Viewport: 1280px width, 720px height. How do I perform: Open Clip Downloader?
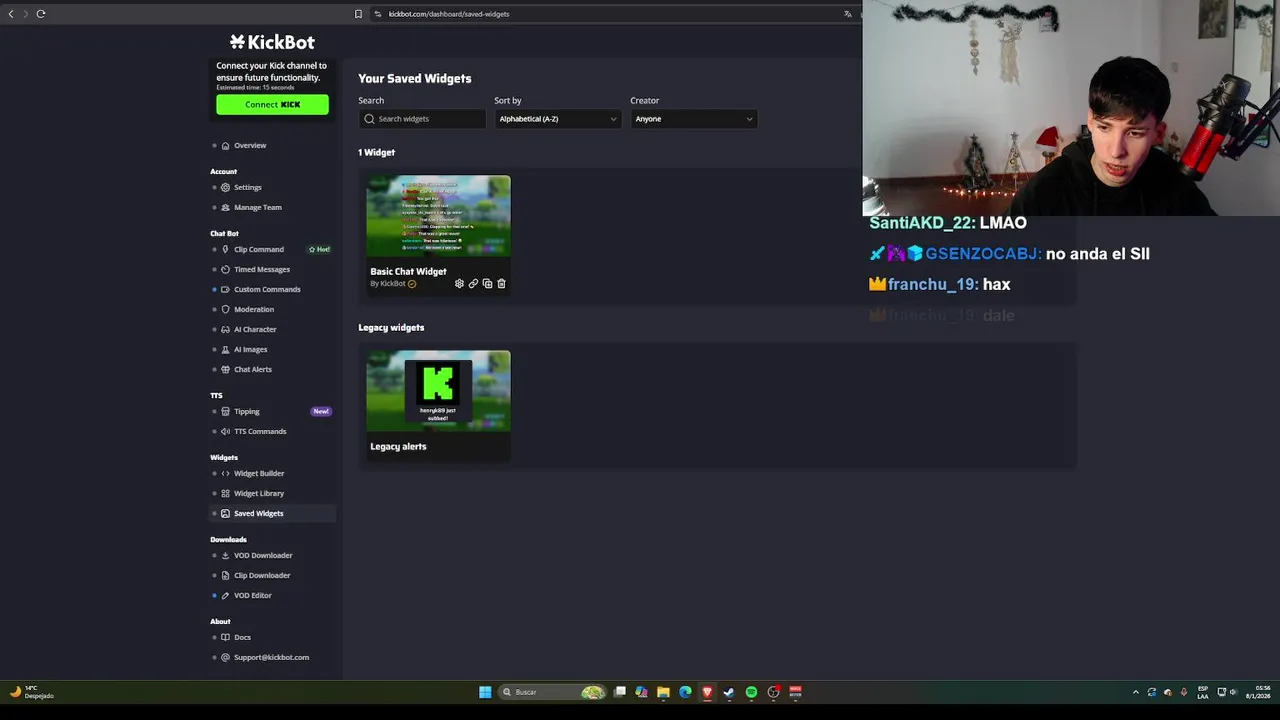(x=262, y=576)
